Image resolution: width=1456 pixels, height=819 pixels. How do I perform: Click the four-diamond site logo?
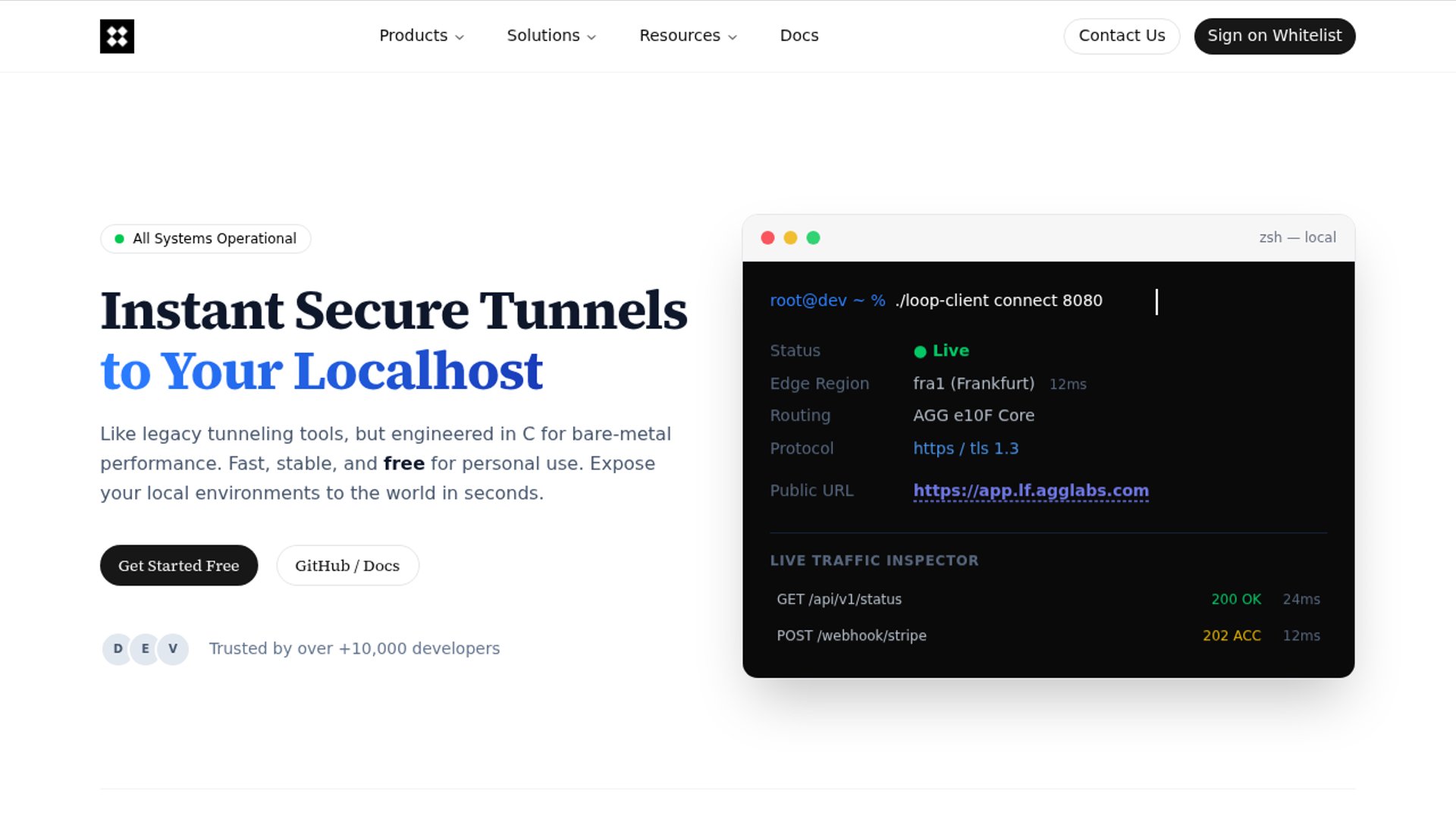coord(117,36)
